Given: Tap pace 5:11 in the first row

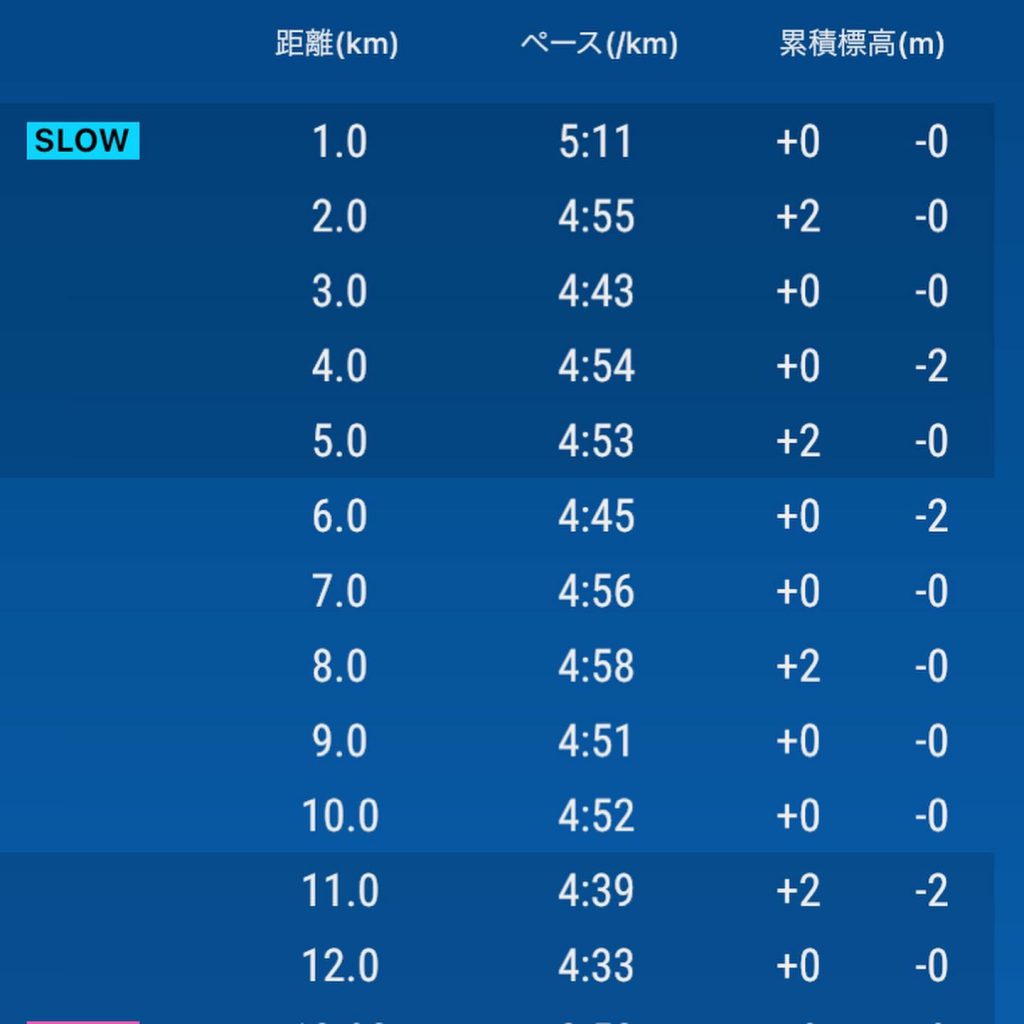Looking at the screenshot, I should pyautogui.click(x=596, y=141).
